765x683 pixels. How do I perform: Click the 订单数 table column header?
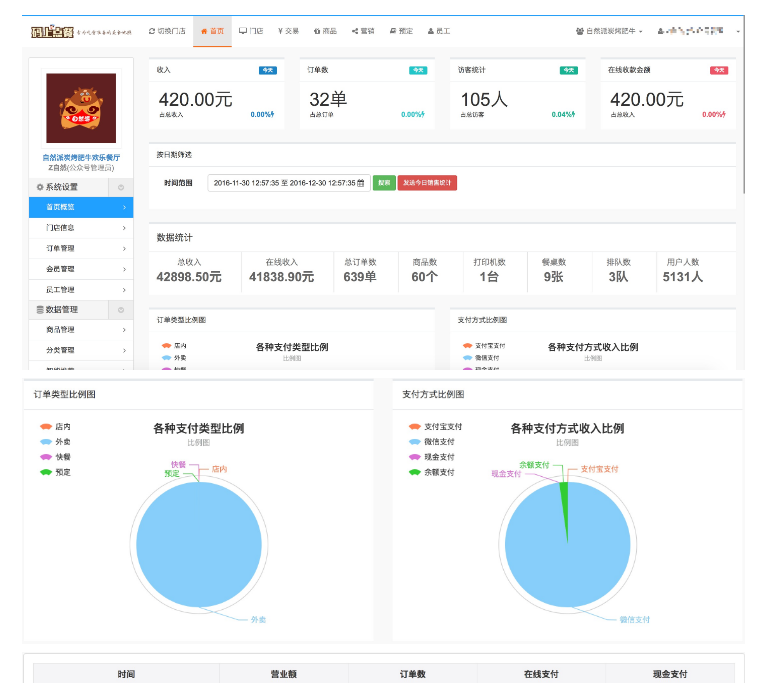point(413,674)
